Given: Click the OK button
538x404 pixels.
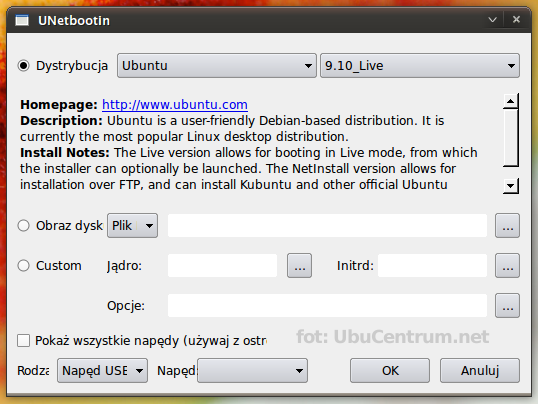Looking at the screenshot, I should tap(390, 371).
